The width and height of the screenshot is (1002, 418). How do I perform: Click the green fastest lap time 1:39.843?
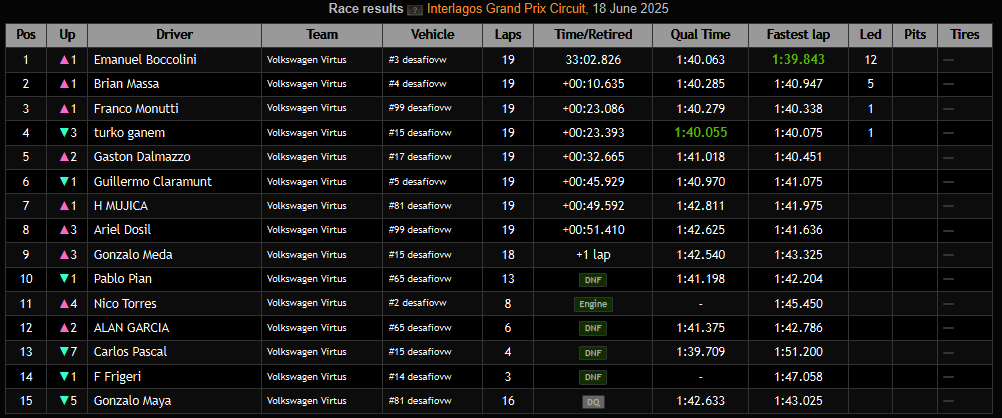(797, 60)
